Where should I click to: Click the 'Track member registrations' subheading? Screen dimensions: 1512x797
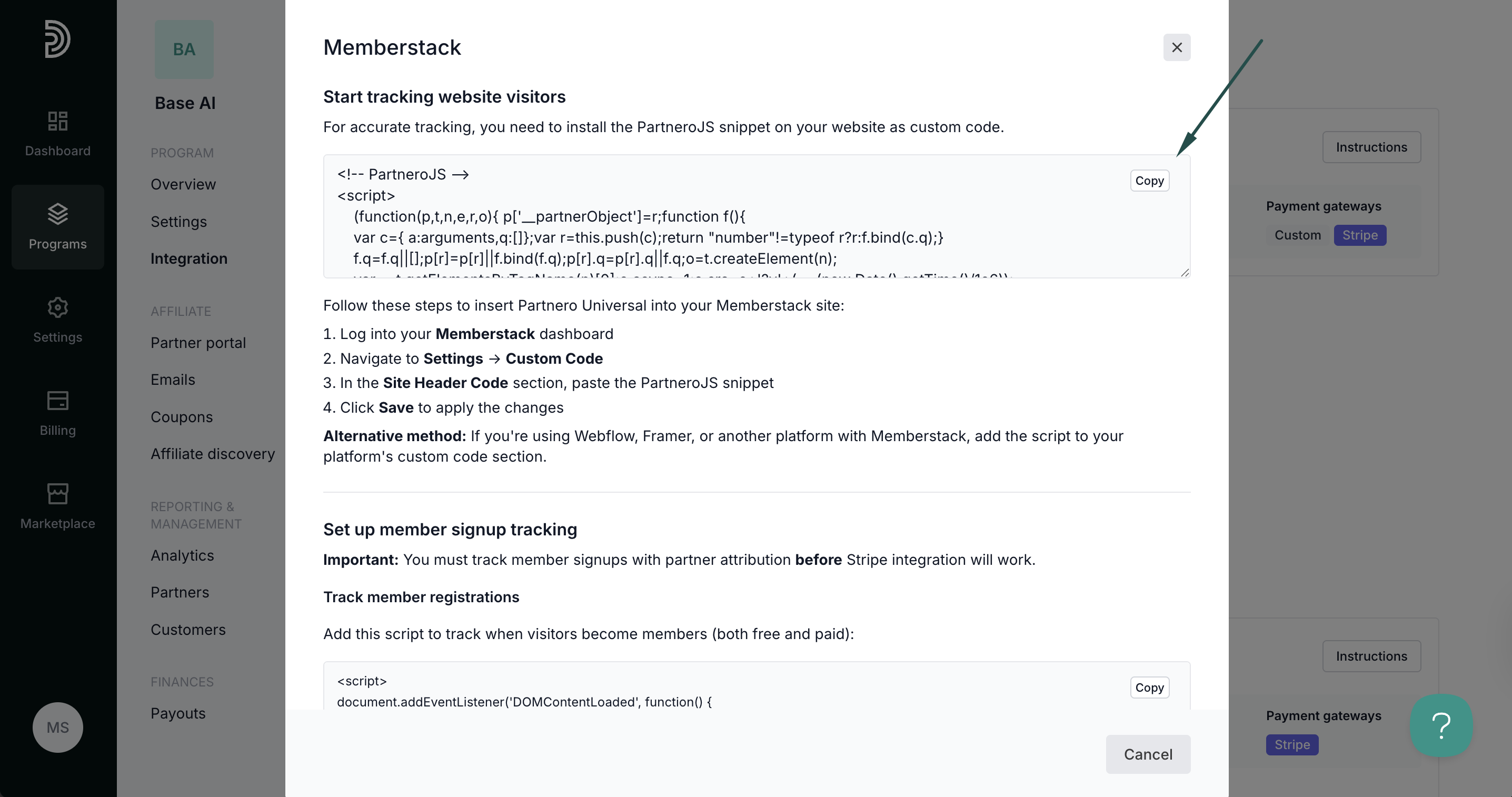tap(421, 597)
